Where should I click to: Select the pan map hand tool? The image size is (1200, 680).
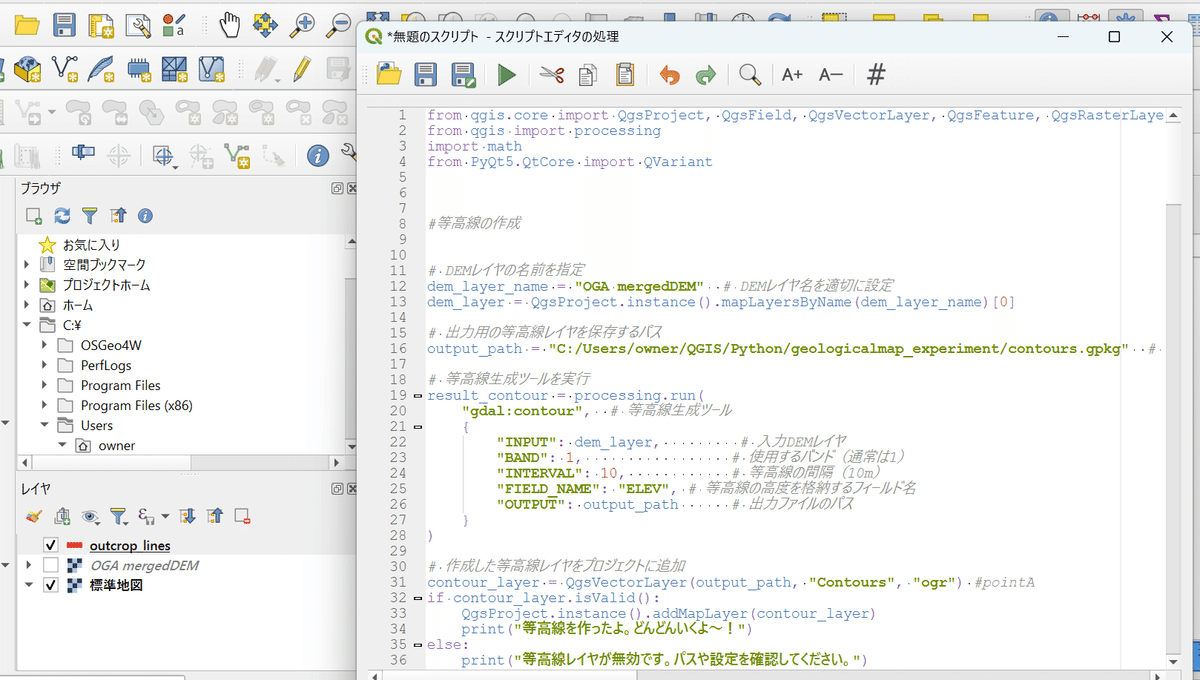pos(229,25)
